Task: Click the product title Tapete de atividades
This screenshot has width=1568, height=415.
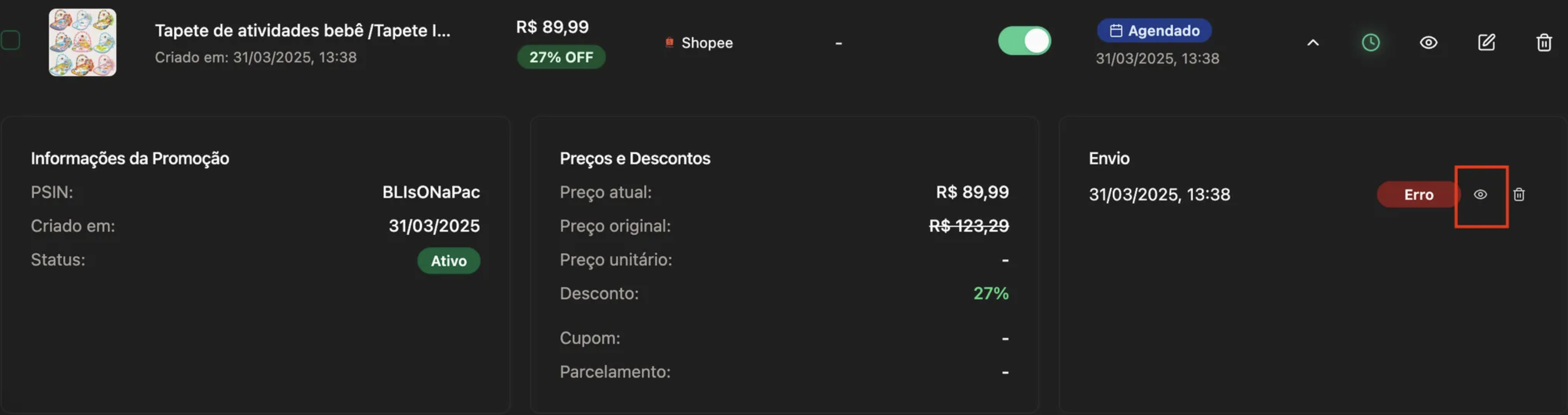Action: coord(302,30)
